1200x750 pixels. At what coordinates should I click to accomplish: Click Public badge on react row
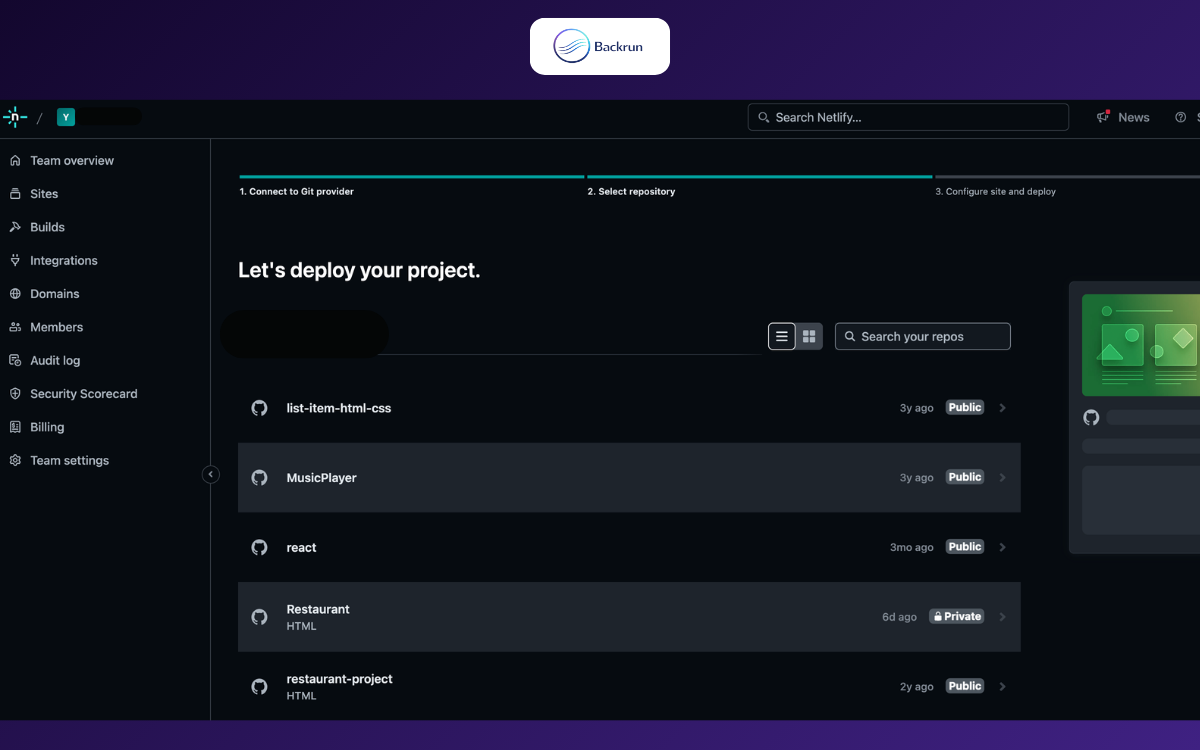965,547
